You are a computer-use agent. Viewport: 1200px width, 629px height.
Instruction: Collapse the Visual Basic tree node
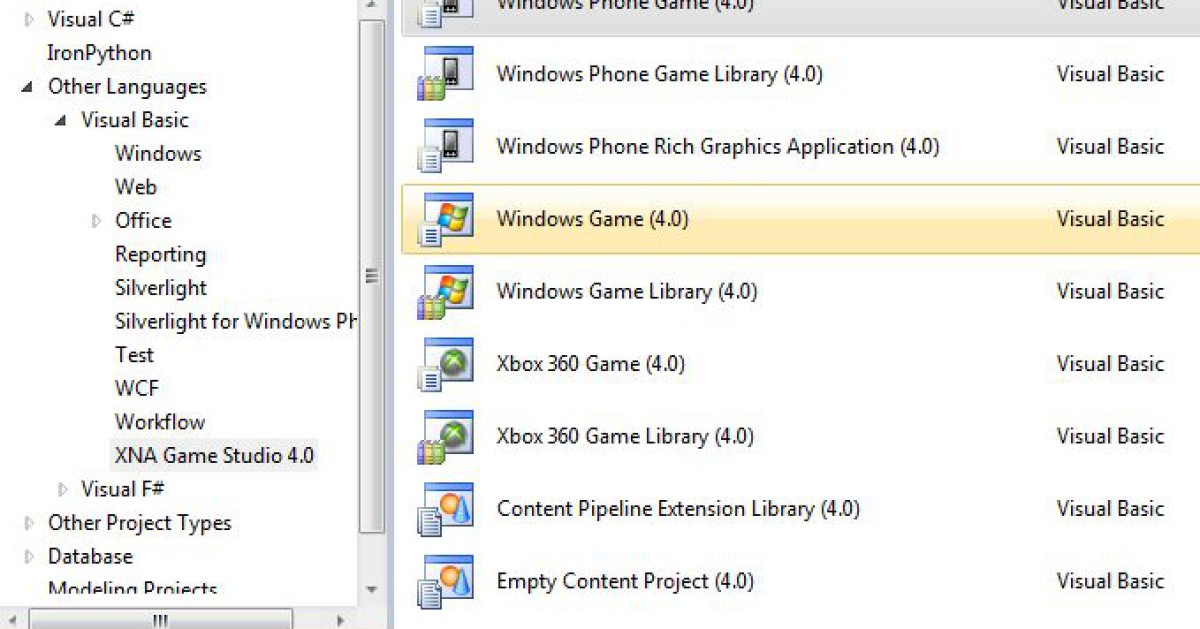pos(61,121)
